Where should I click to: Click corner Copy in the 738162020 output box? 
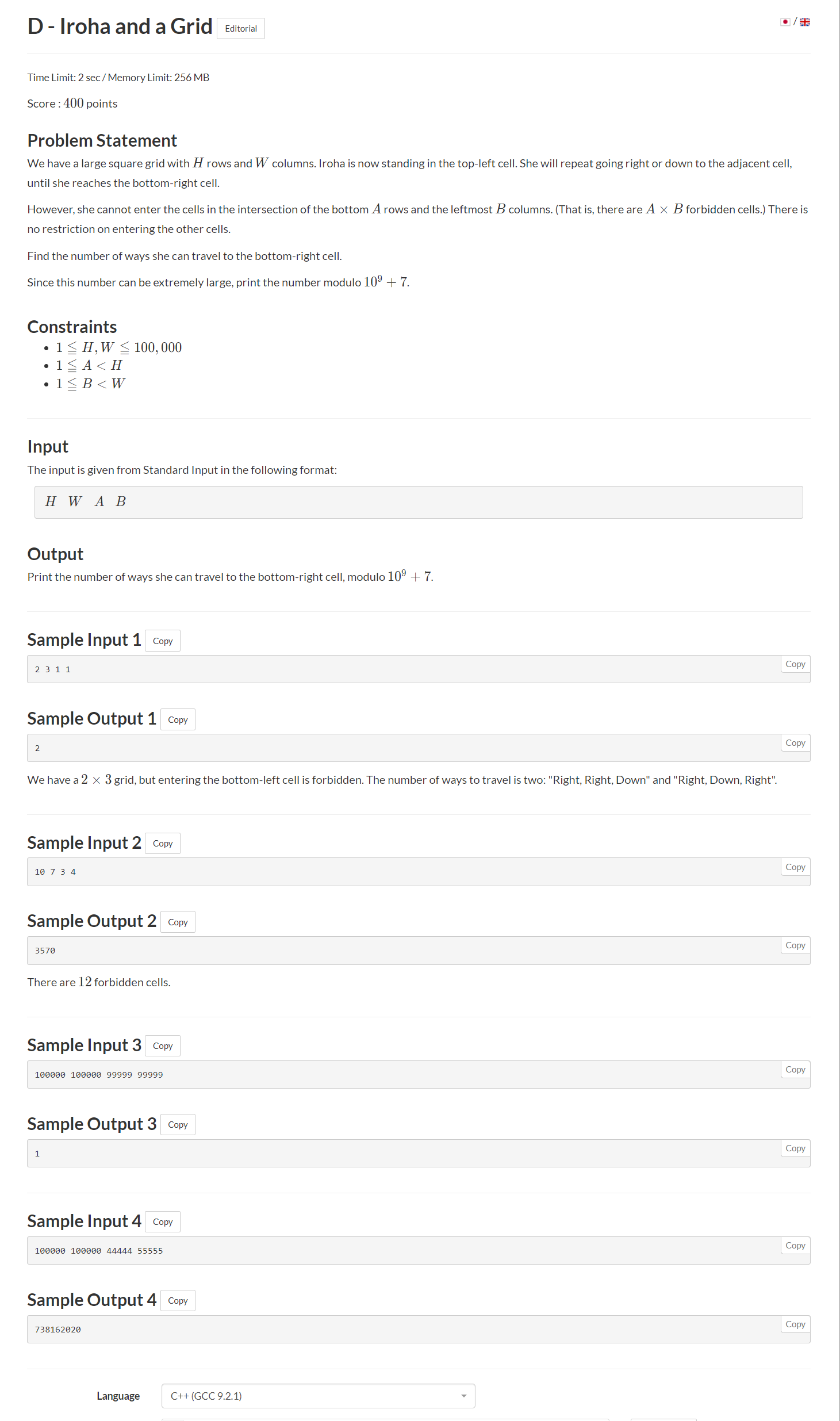(795, 1324)
